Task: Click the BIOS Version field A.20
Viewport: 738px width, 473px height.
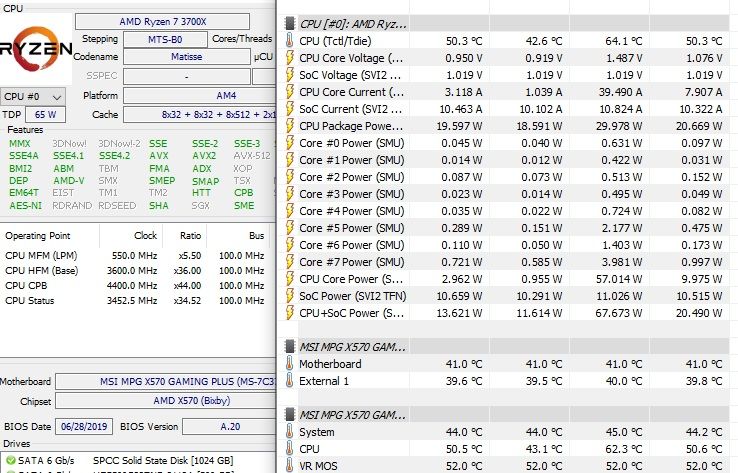Action: pos(229,427)
